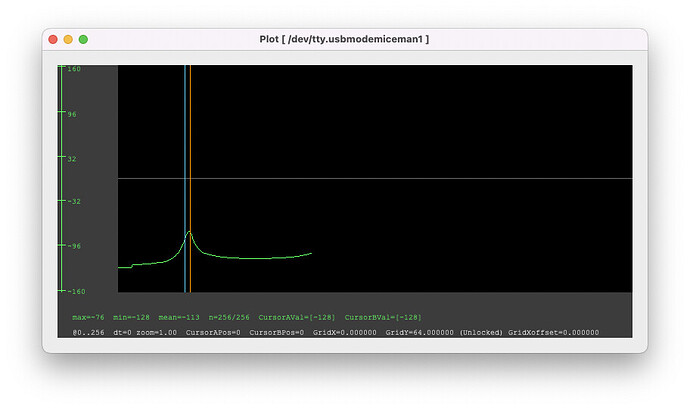Click the 160 y-axis label
This screenshot has width=690, height=408.
tap(74, 69)
